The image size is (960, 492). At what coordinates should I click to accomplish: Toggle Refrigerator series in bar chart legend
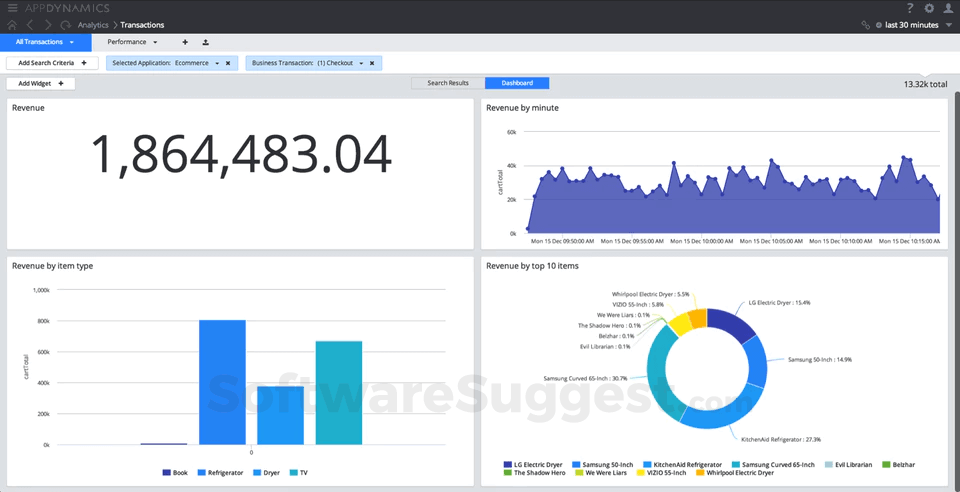[x=221, y=473]
